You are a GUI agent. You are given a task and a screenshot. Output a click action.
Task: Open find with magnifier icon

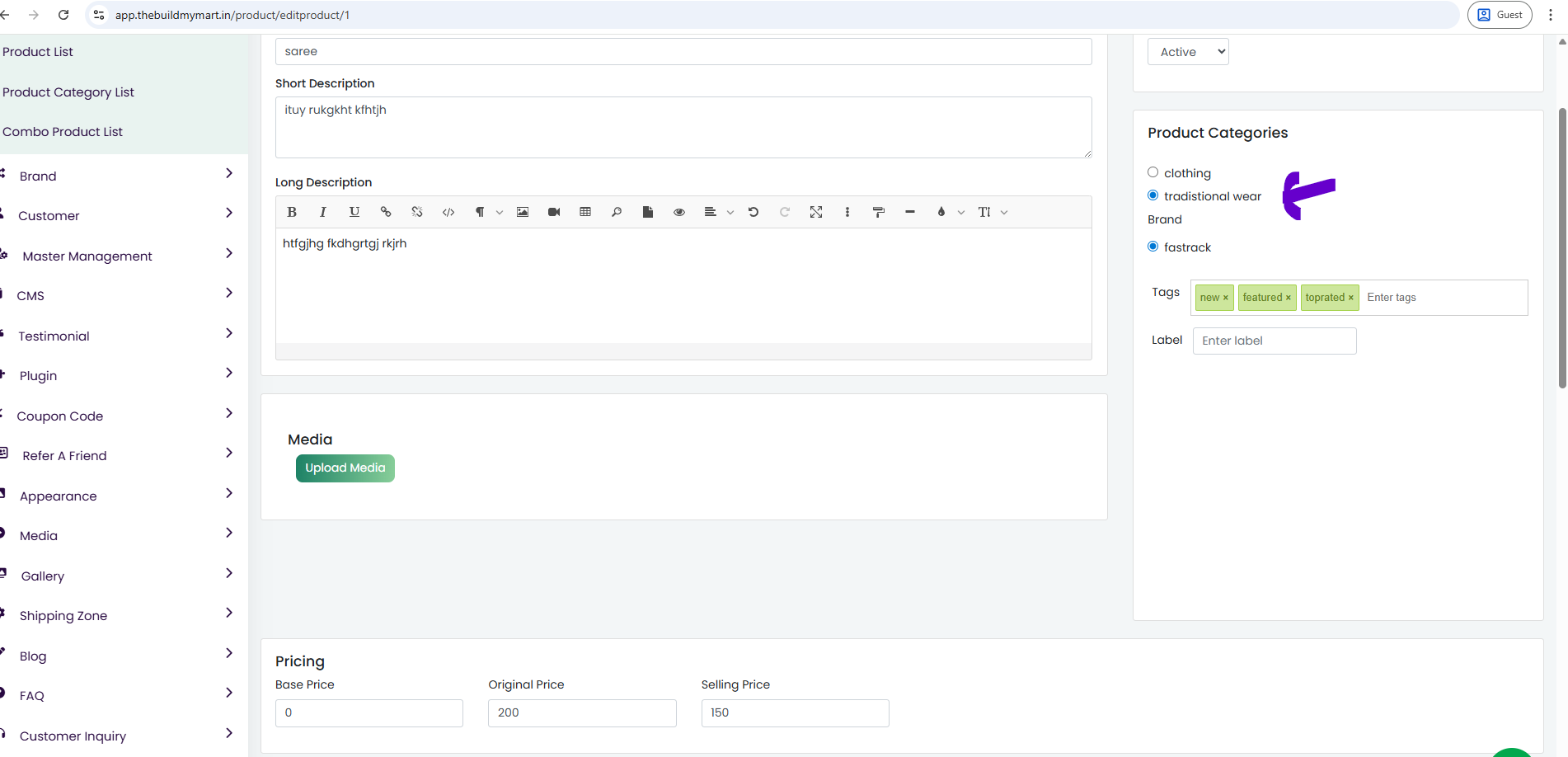617,212
